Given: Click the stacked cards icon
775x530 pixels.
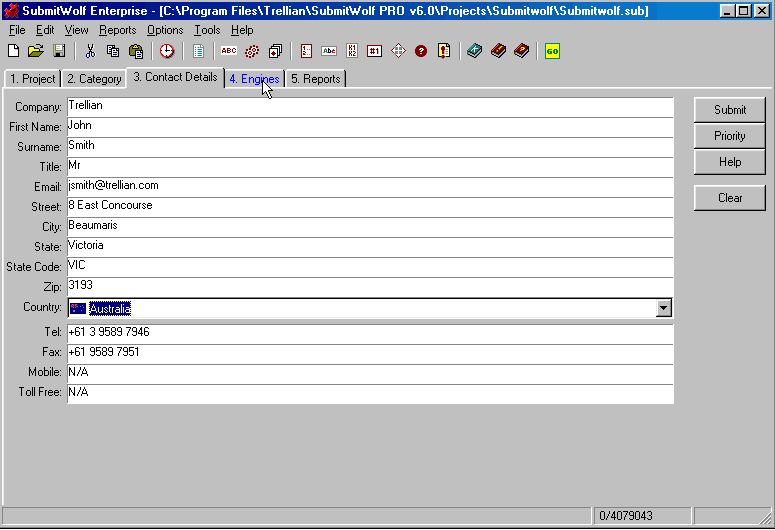Looking at the screenshot, I should click(x=275, y=51).
